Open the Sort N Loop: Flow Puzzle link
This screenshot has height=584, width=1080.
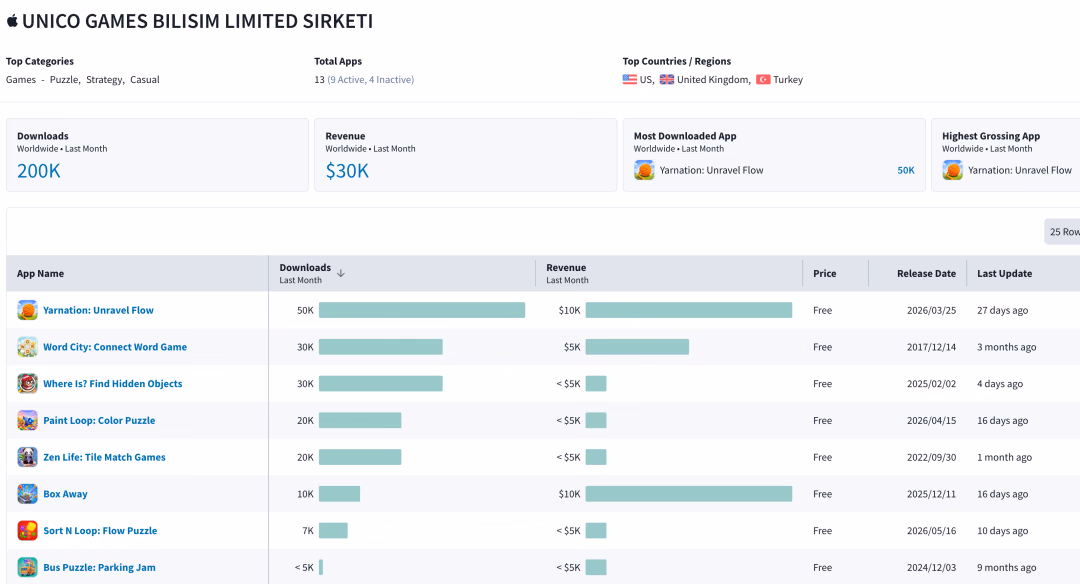click(x=101, y=531)
